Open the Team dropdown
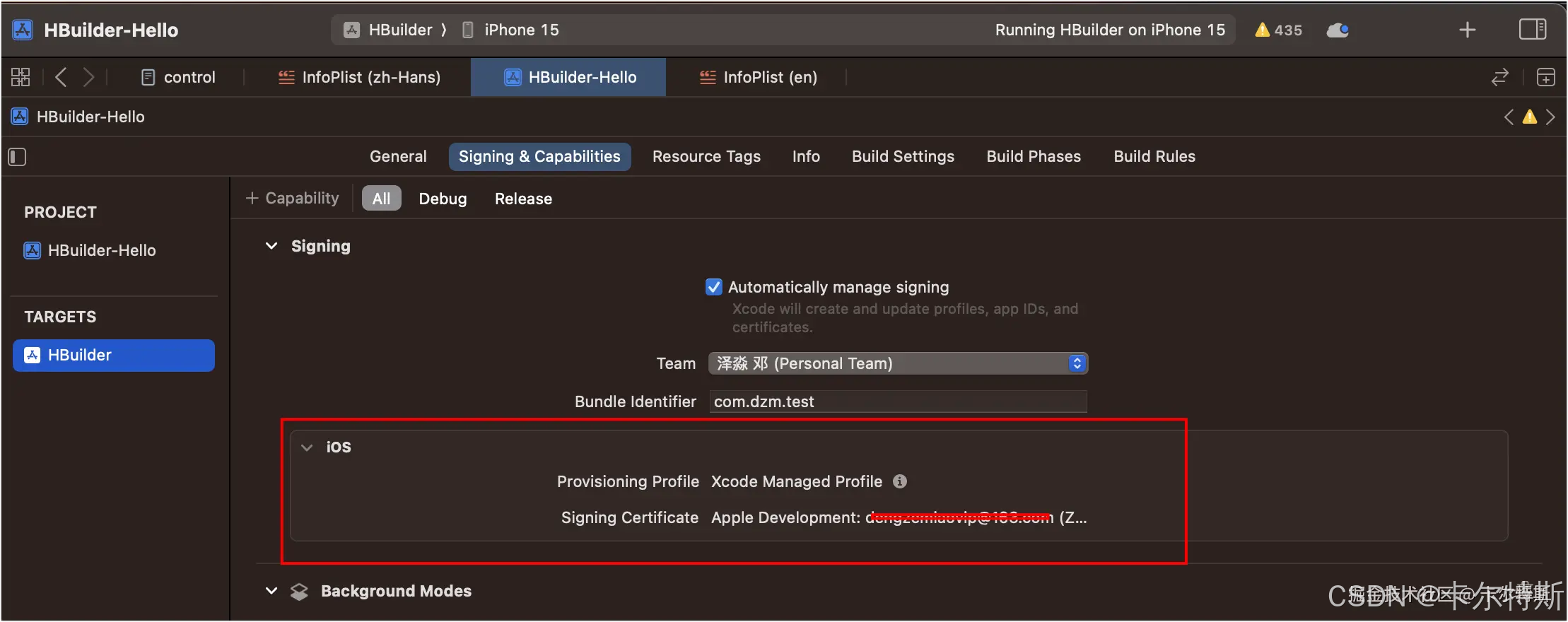1568x622 pixels. pos(898,363)
